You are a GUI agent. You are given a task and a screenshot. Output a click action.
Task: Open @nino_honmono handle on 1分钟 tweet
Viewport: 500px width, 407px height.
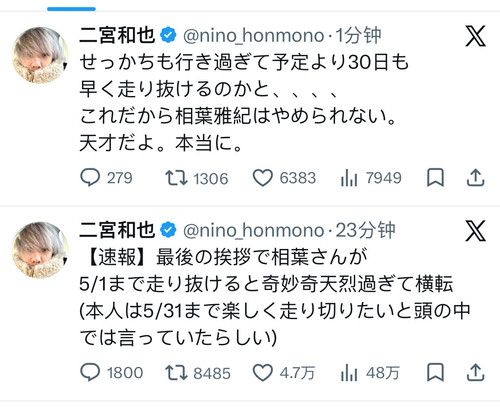pyautogui.click(x=254, y=36)
